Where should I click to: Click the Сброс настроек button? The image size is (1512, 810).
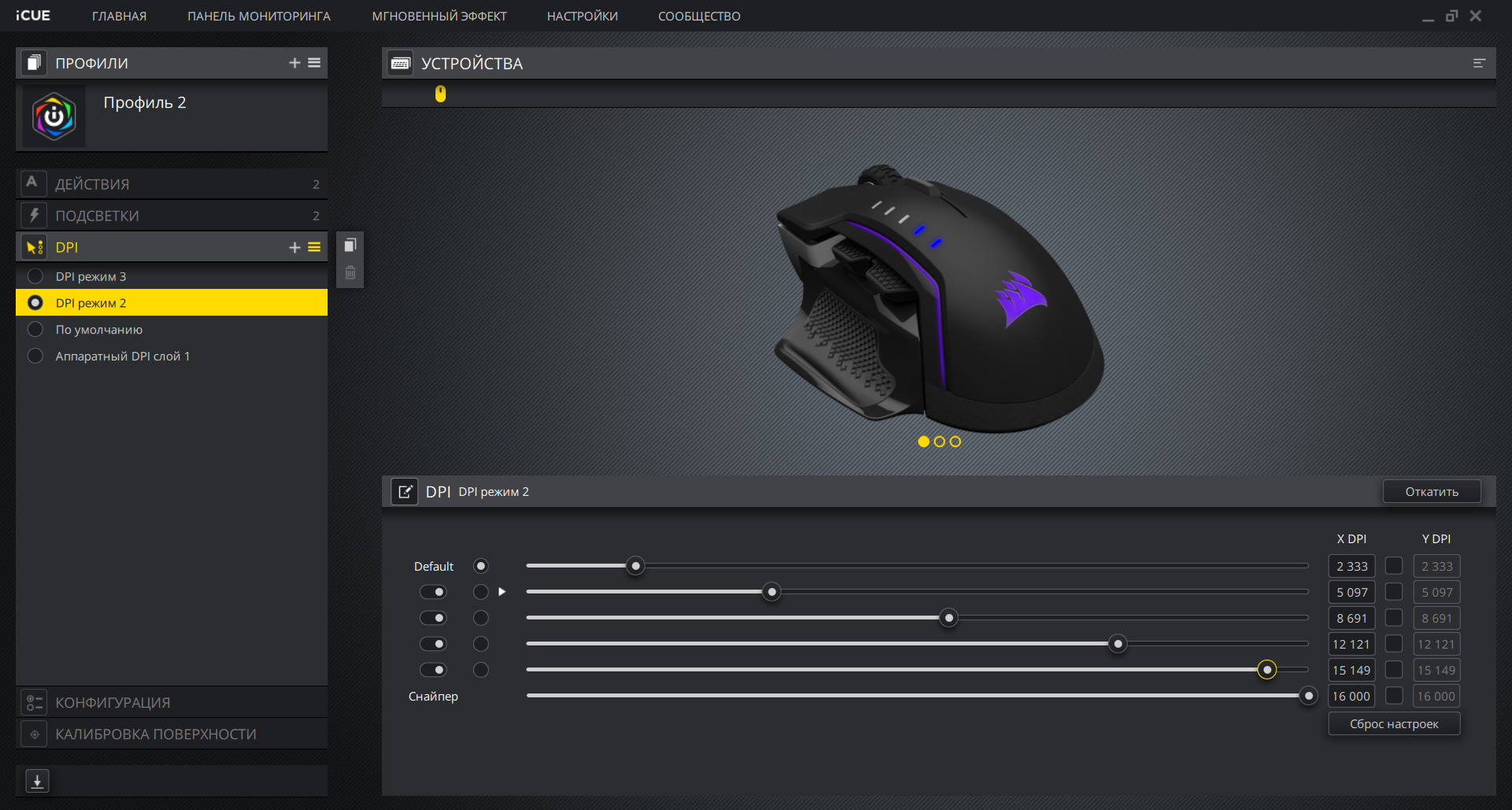(1393, 724)
